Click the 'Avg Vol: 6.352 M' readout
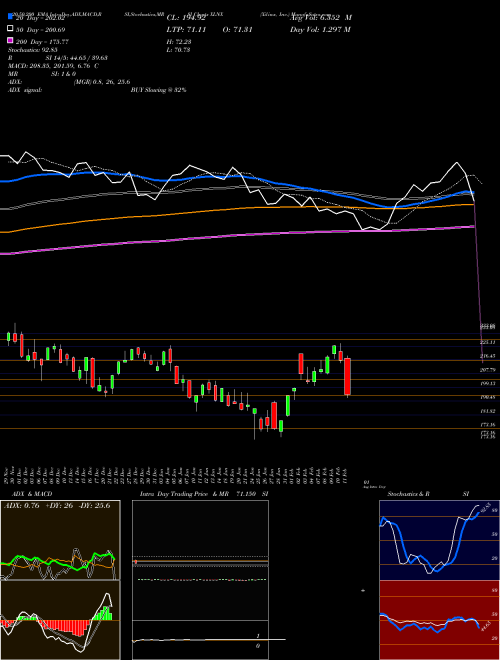Image resolution: width=500 pixels, height=660 pixels. 321,18
